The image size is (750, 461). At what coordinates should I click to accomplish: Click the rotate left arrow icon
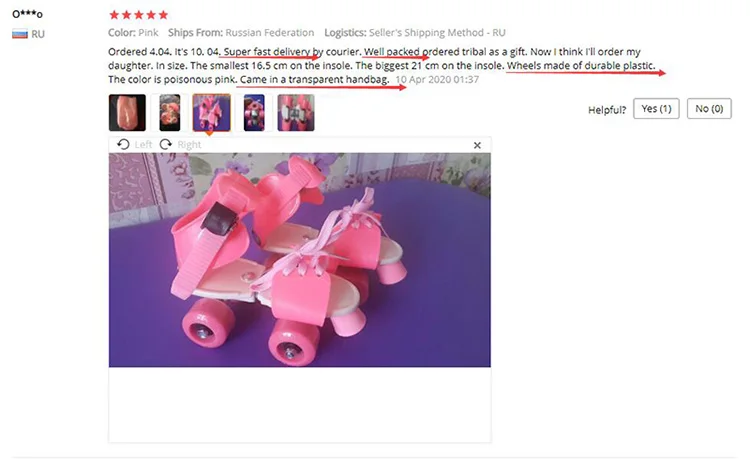123,144
